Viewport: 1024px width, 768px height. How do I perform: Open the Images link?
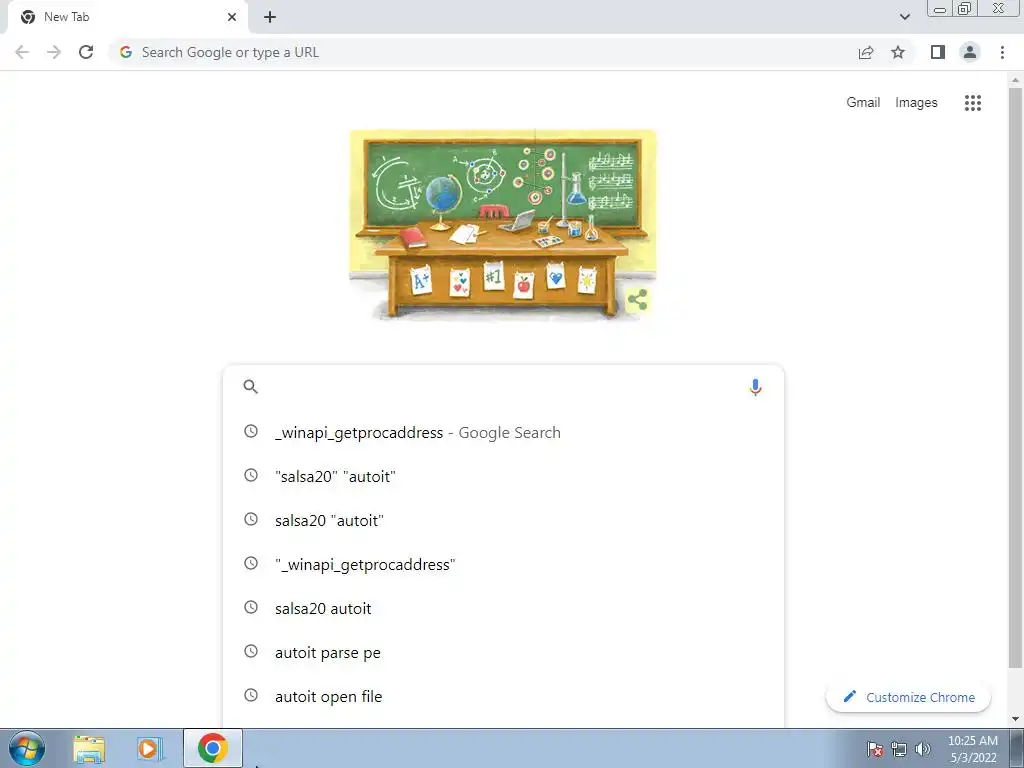[916, 103]
